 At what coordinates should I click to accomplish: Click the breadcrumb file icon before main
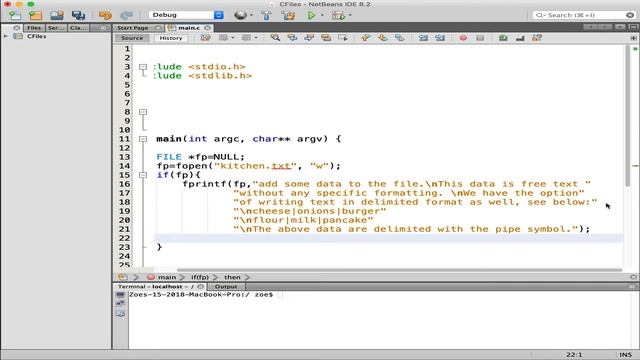pyautogui.click(x=122, y=277)
